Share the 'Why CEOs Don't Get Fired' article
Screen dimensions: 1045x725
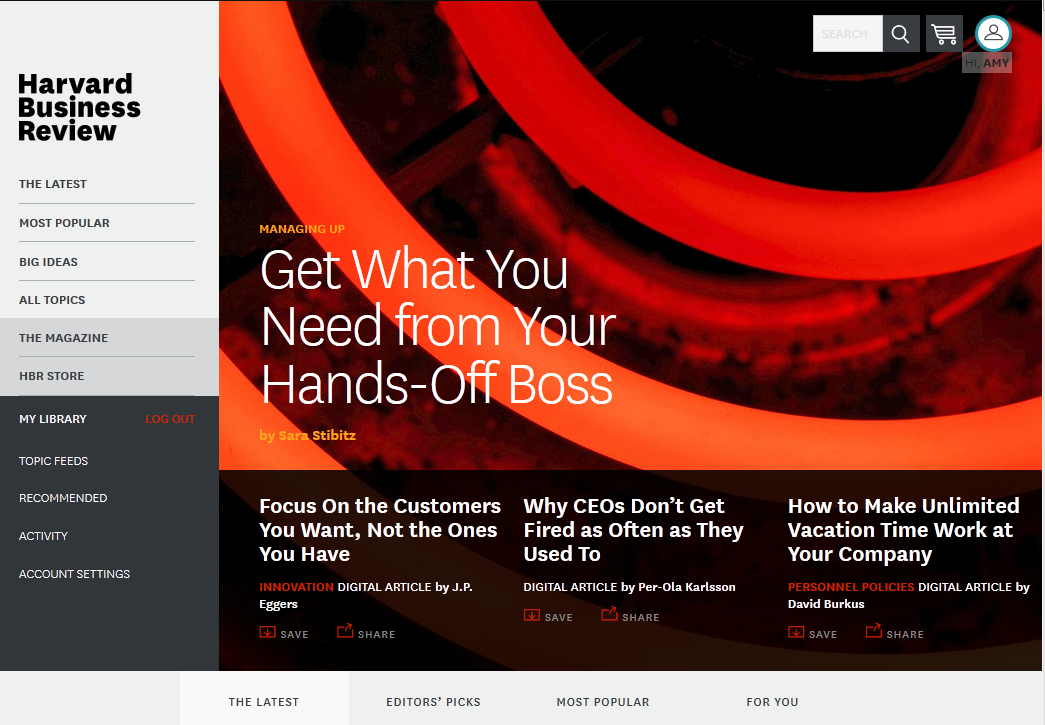630,616
